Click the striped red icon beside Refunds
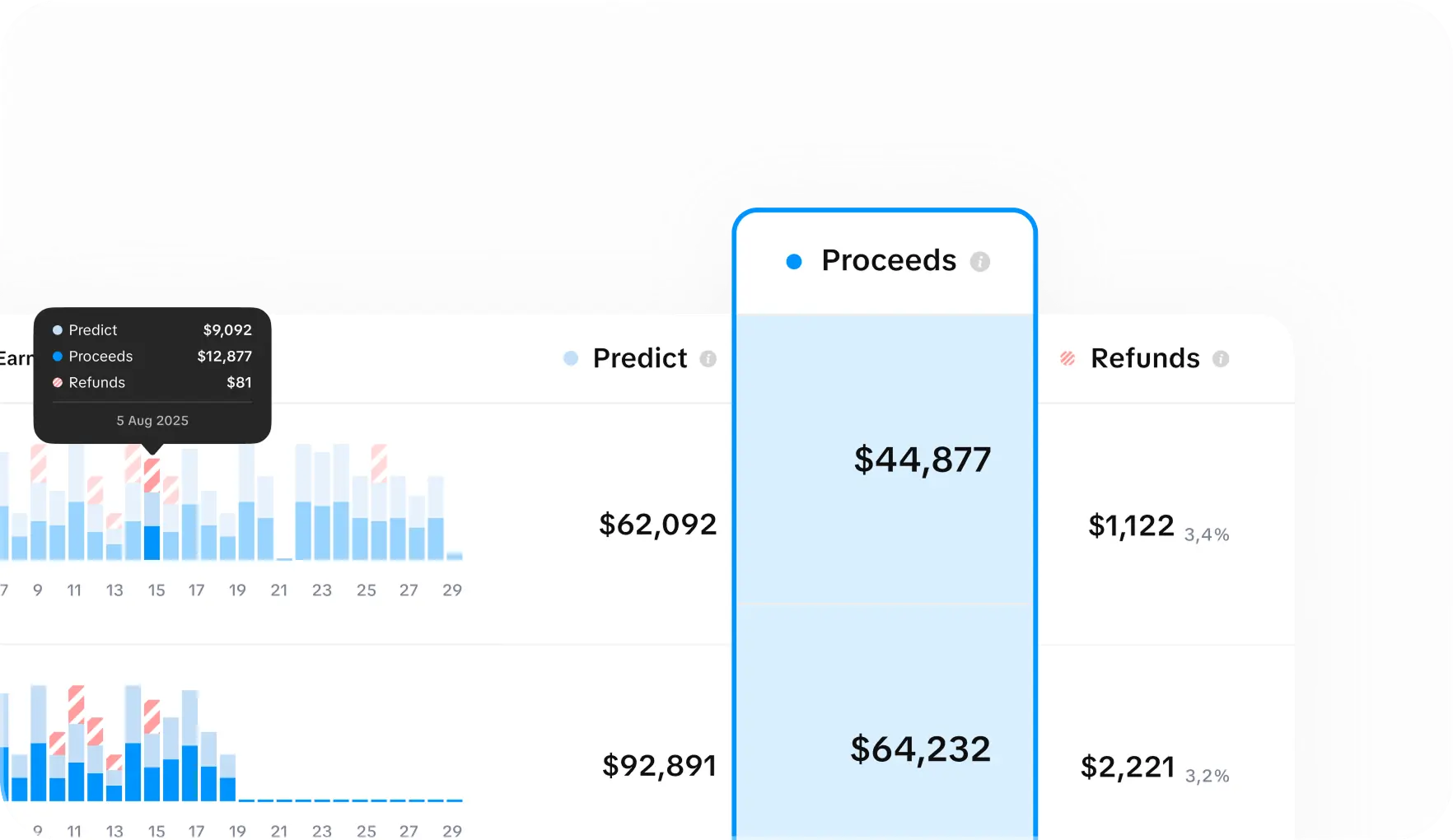Viewport: 1453px width, 840px height. (1067, 358)
